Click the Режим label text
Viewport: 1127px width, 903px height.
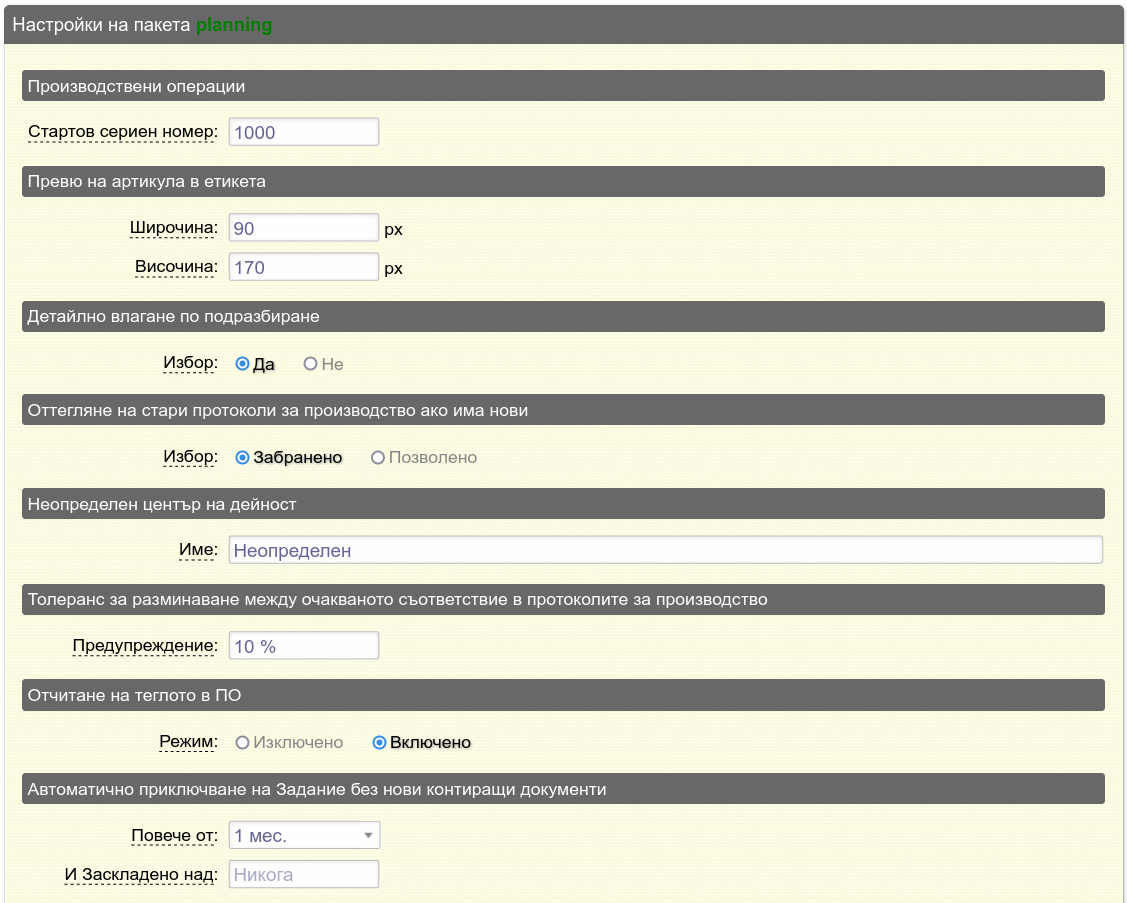(x=188, y=742)
